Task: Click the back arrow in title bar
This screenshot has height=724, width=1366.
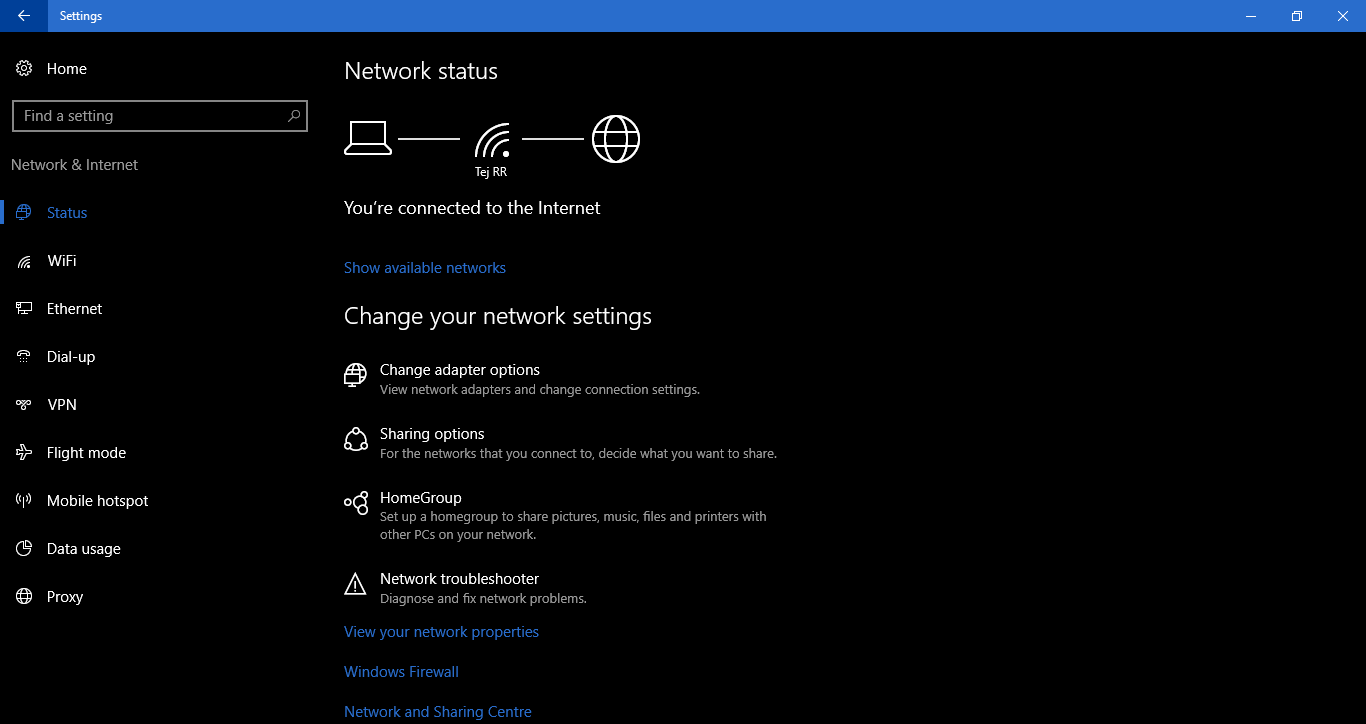Action: [x=24, y=16]
